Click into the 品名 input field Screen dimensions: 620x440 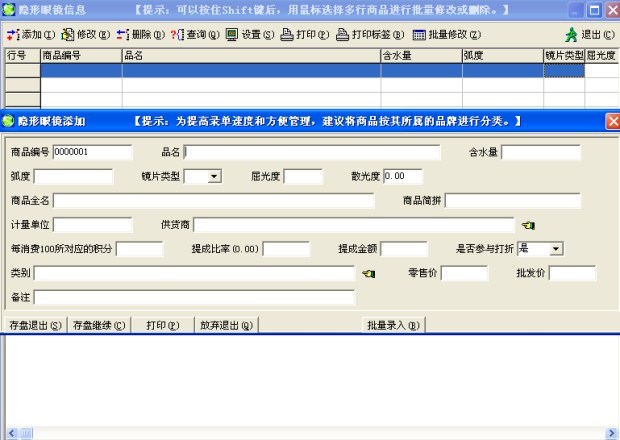[312, 153]
